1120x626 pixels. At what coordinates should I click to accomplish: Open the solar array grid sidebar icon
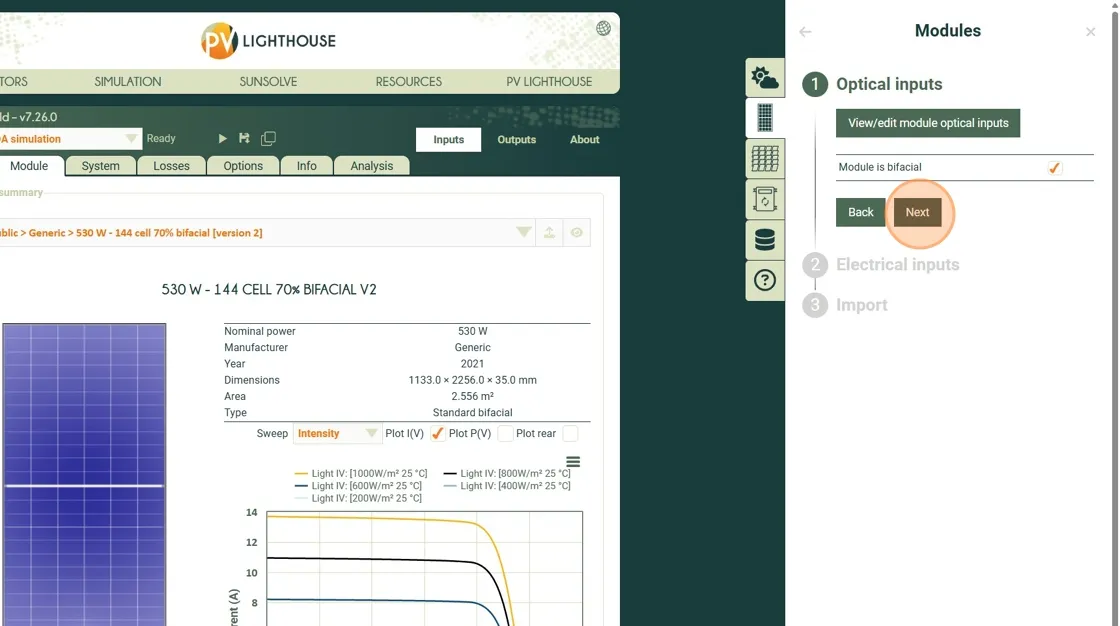pos(765,159)
